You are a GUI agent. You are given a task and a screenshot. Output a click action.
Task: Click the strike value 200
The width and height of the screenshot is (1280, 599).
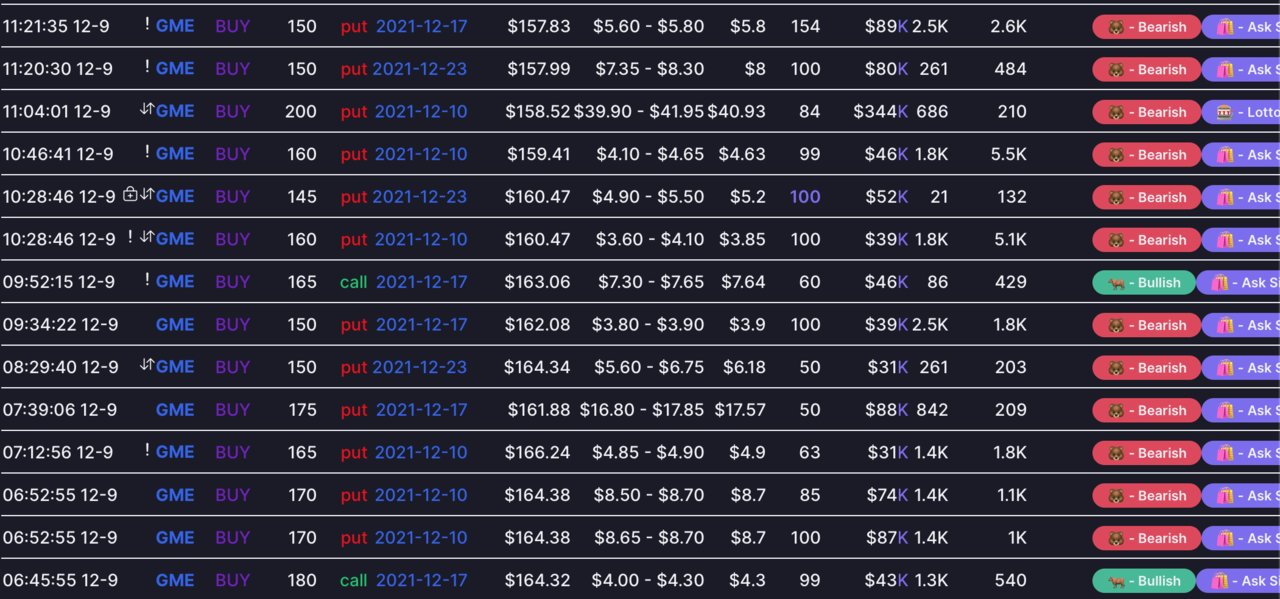(301, 111)
